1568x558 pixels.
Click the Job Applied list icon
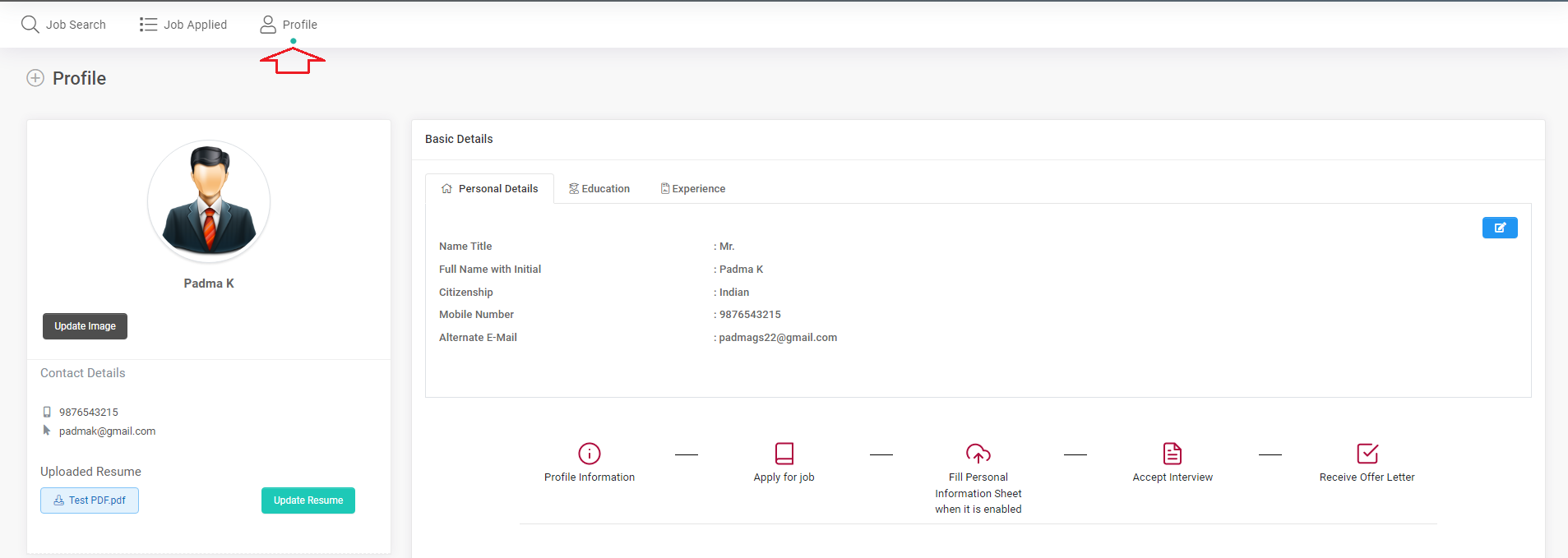148,25
